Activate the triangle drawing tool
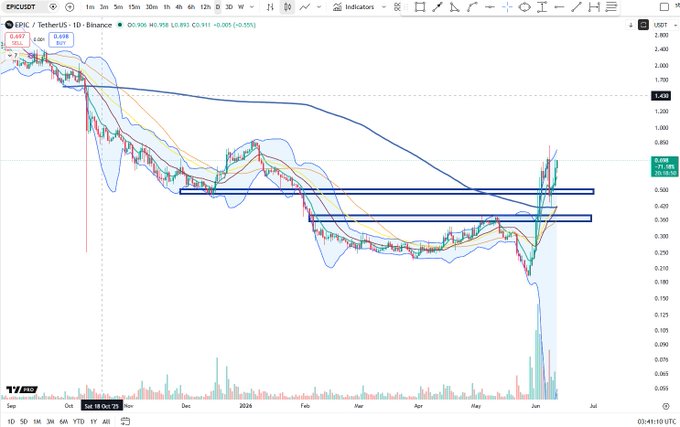The width and height of the screenshot is (680, 427). (x=454, y=7)
